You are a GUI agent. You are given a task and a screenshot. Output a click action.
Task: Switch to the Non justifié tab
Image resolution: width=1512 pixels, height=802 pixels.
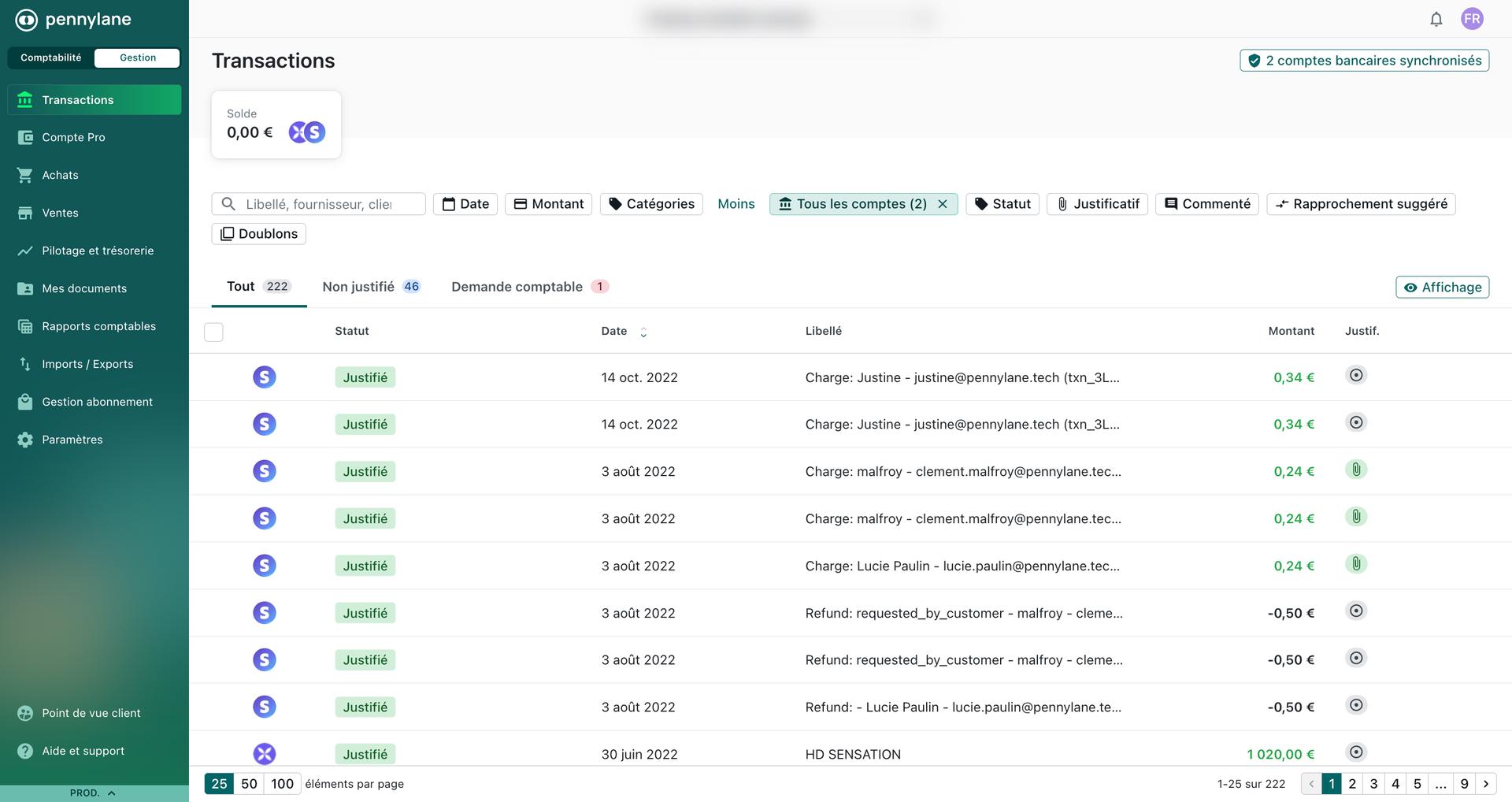(x=370, y=287)
